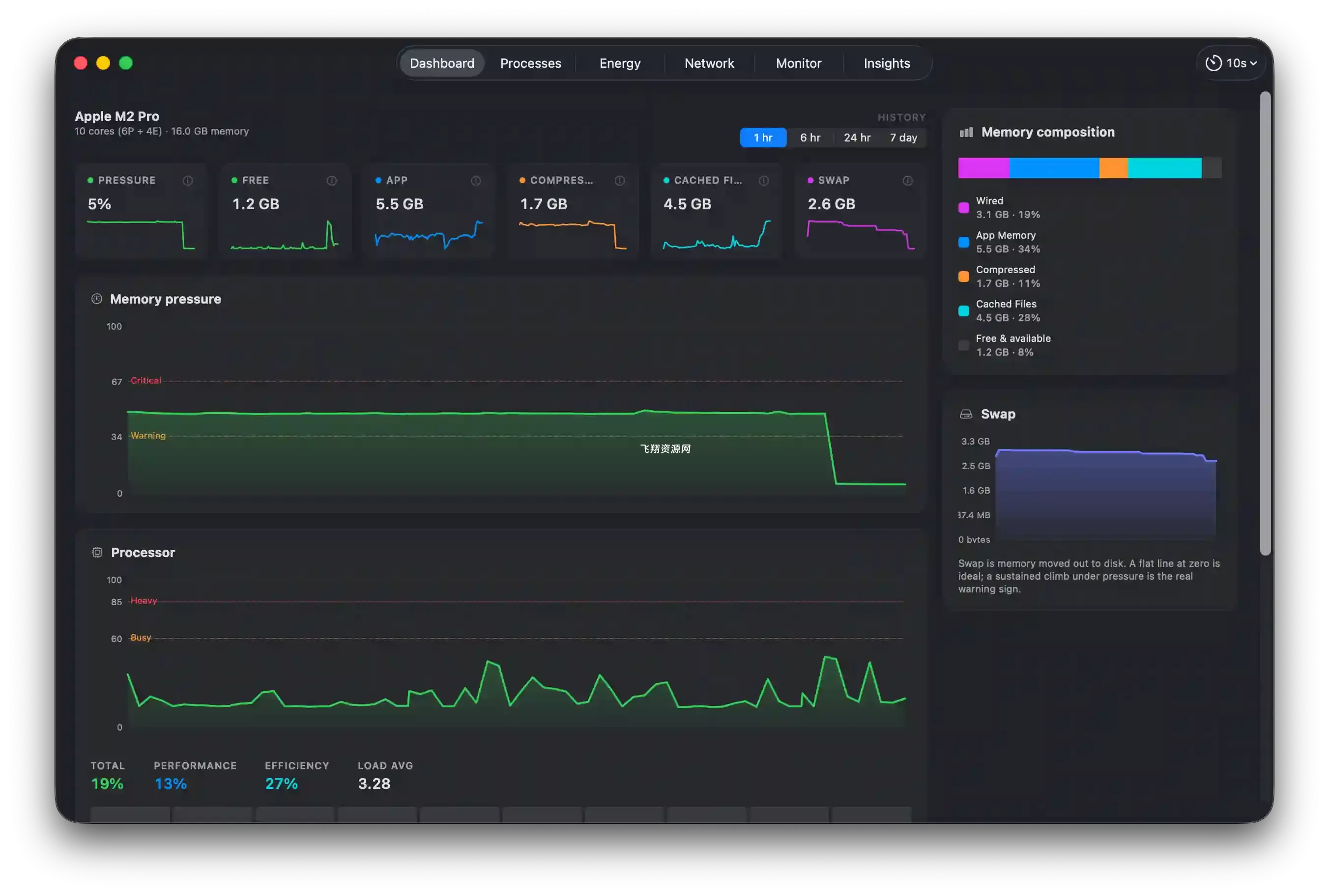Click the 3.3 GB Swap axis label
Screen dimensions: 1329x896
(975, 441)
